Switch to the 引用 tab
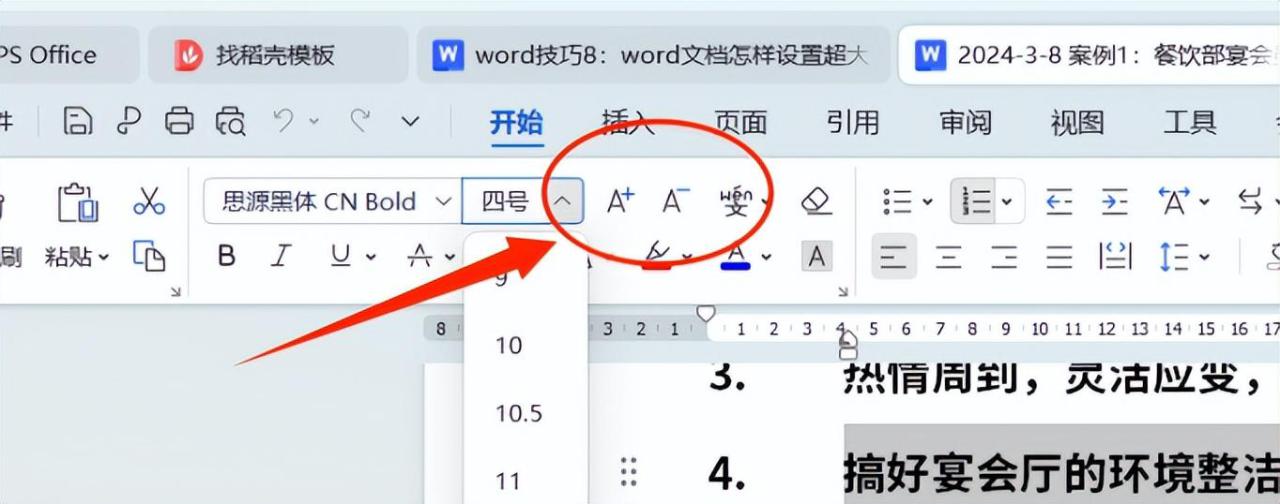 [x=853, y=122]
